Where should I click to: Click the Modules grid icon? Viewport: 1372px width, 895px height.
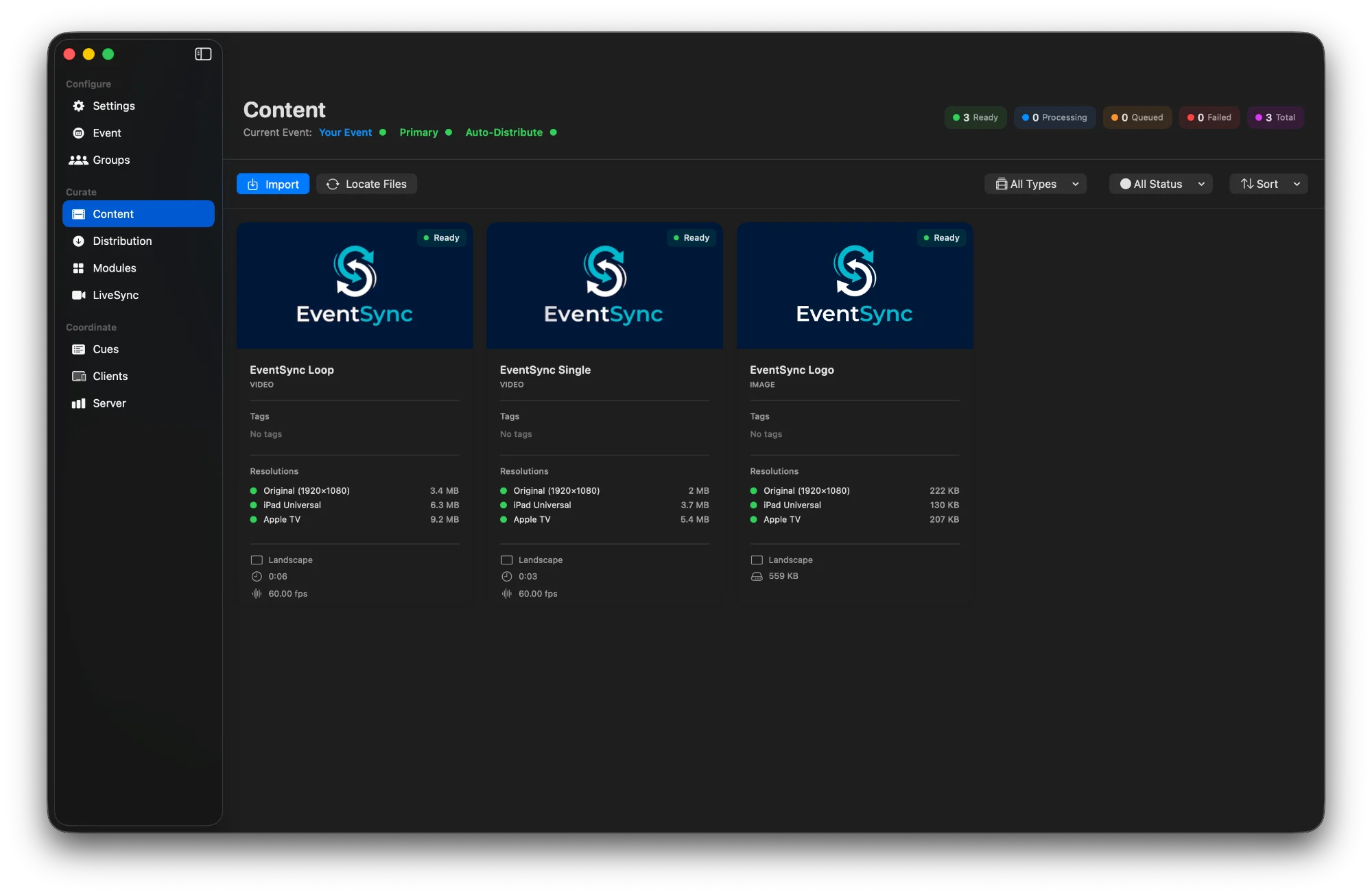click(x=78, y=267)
